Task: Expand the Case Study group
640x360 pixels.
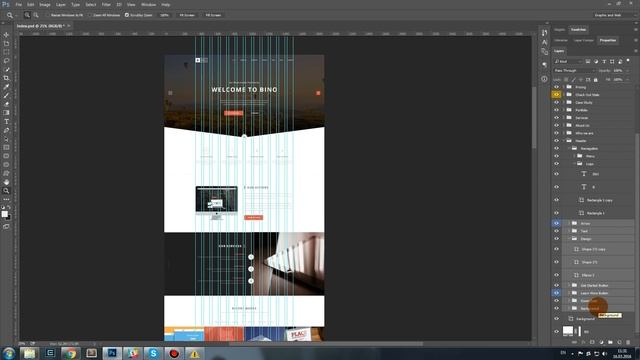Action: click(x=564, y=102)
